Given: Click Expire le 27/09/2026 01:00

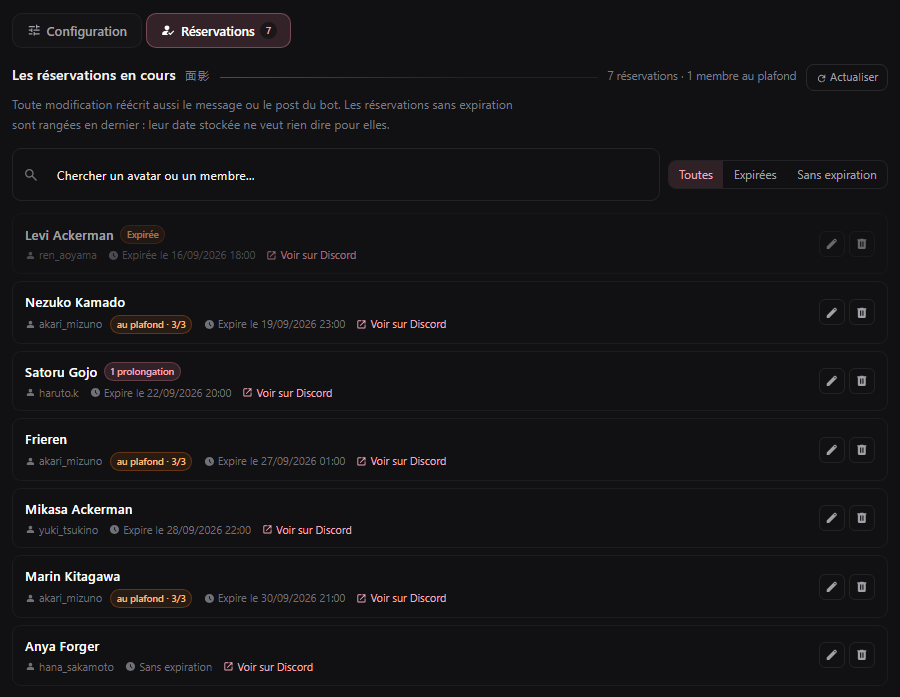Looking at the screenshot, I should (x=275, y=461).
